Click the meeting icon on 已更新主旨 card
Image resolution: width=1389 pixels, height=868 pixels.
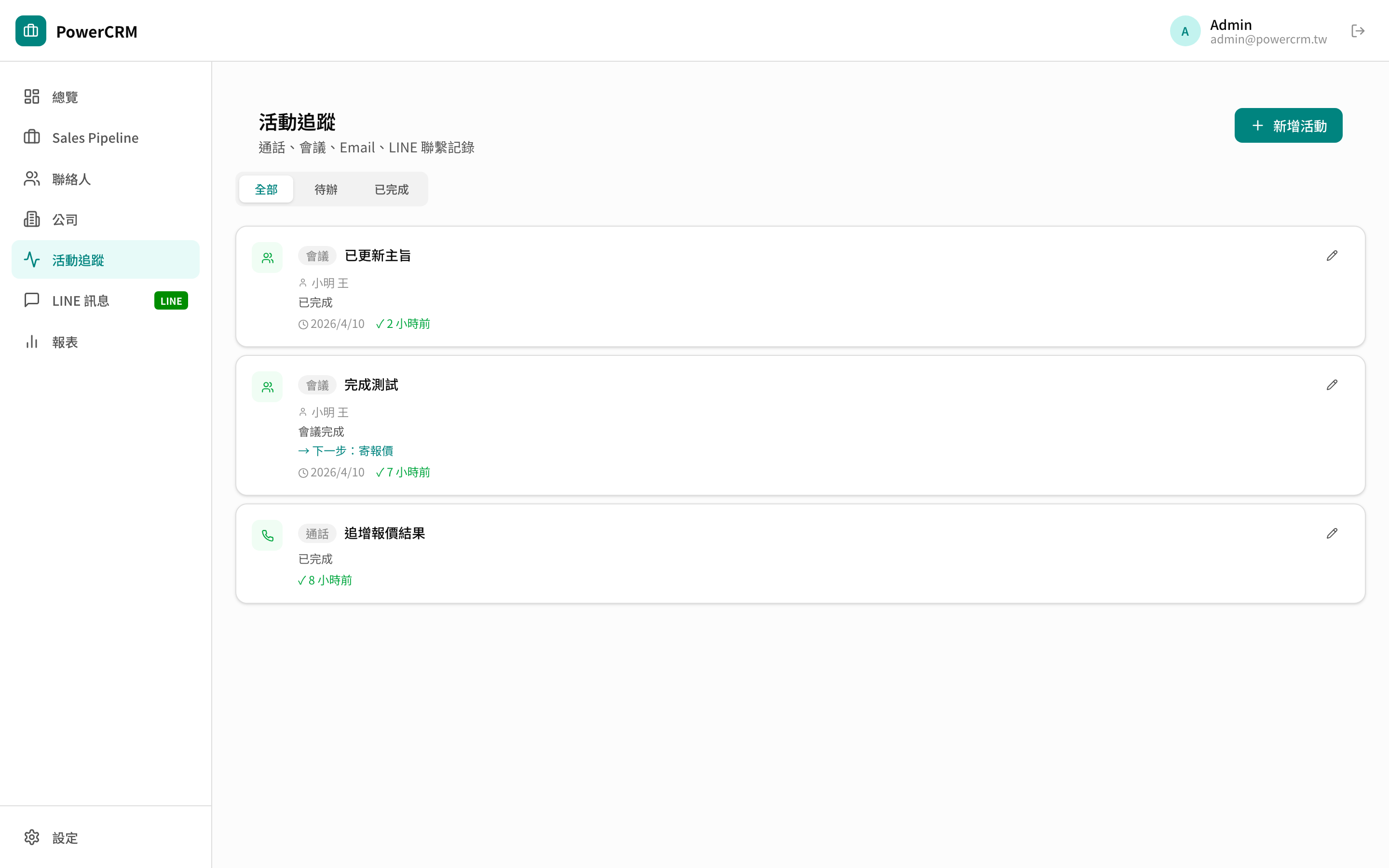268,258
